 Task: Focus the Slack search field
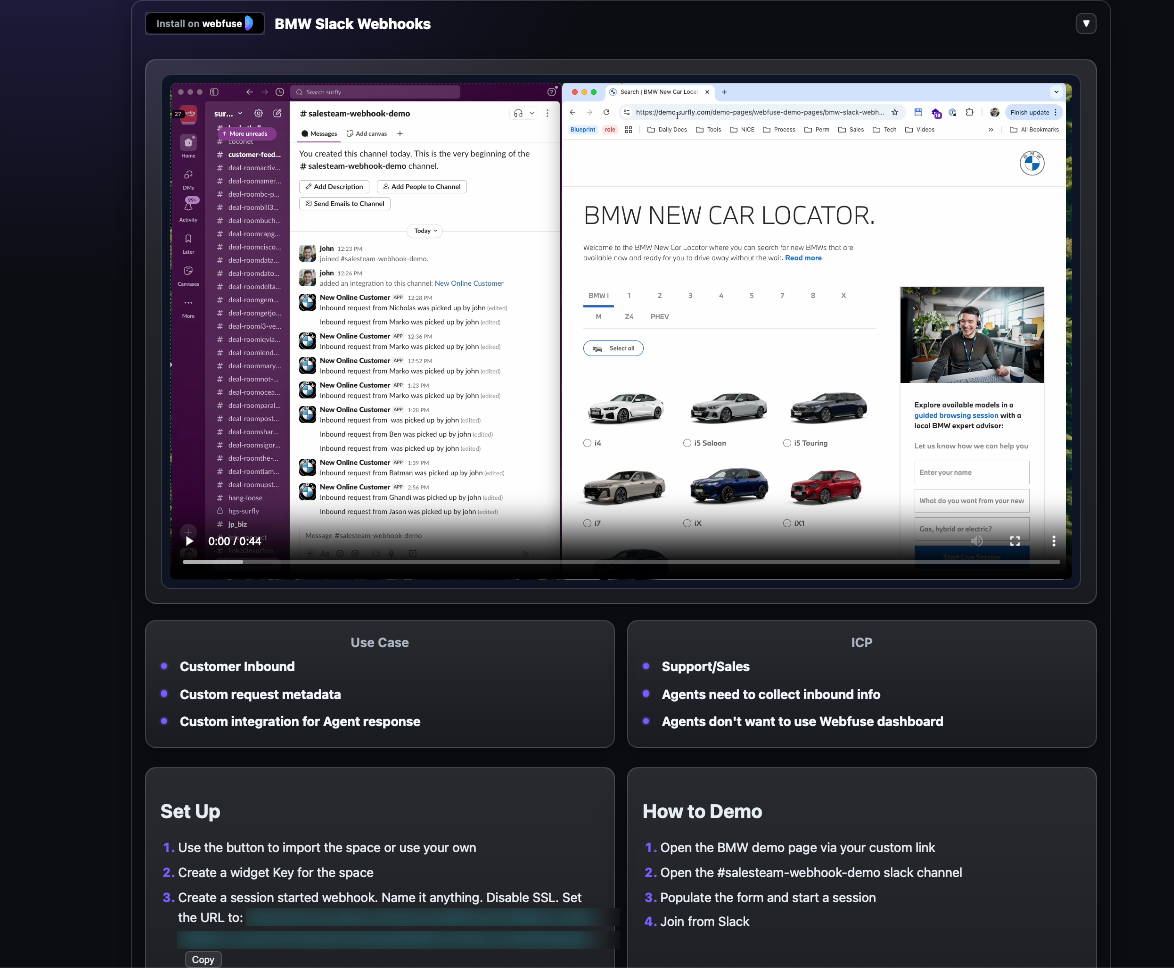tap(377, 92)
